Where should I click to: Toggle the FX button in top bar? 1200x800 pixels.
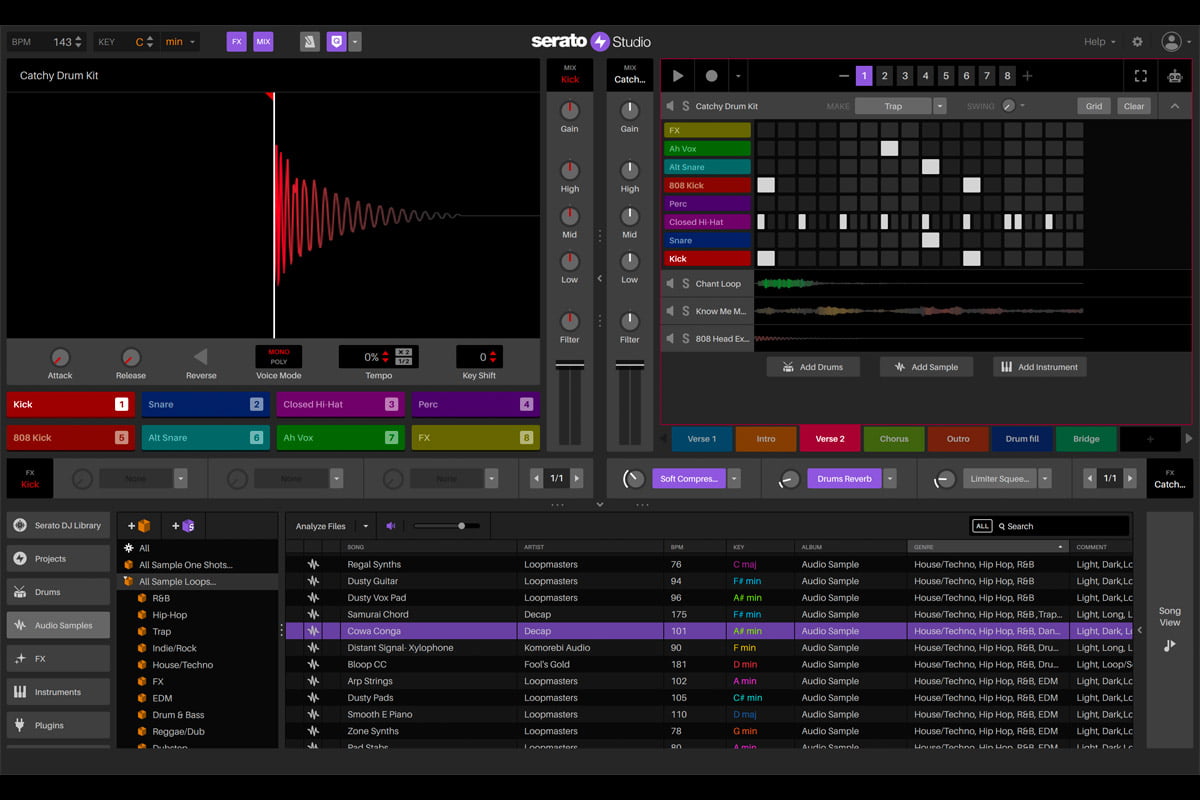tap(236, 42)
